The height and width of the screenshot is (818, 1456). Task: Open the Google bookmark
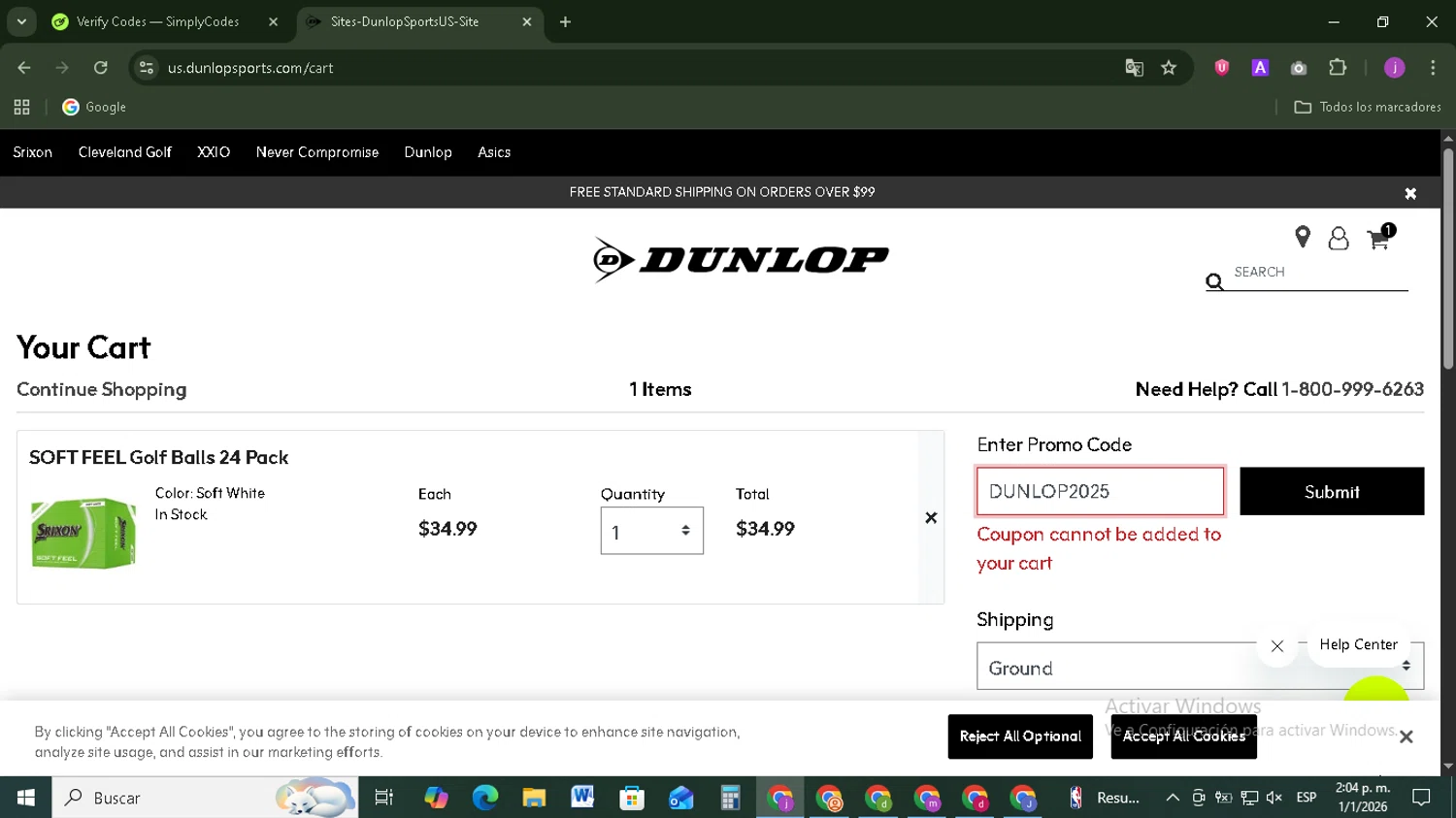(94, 108)
